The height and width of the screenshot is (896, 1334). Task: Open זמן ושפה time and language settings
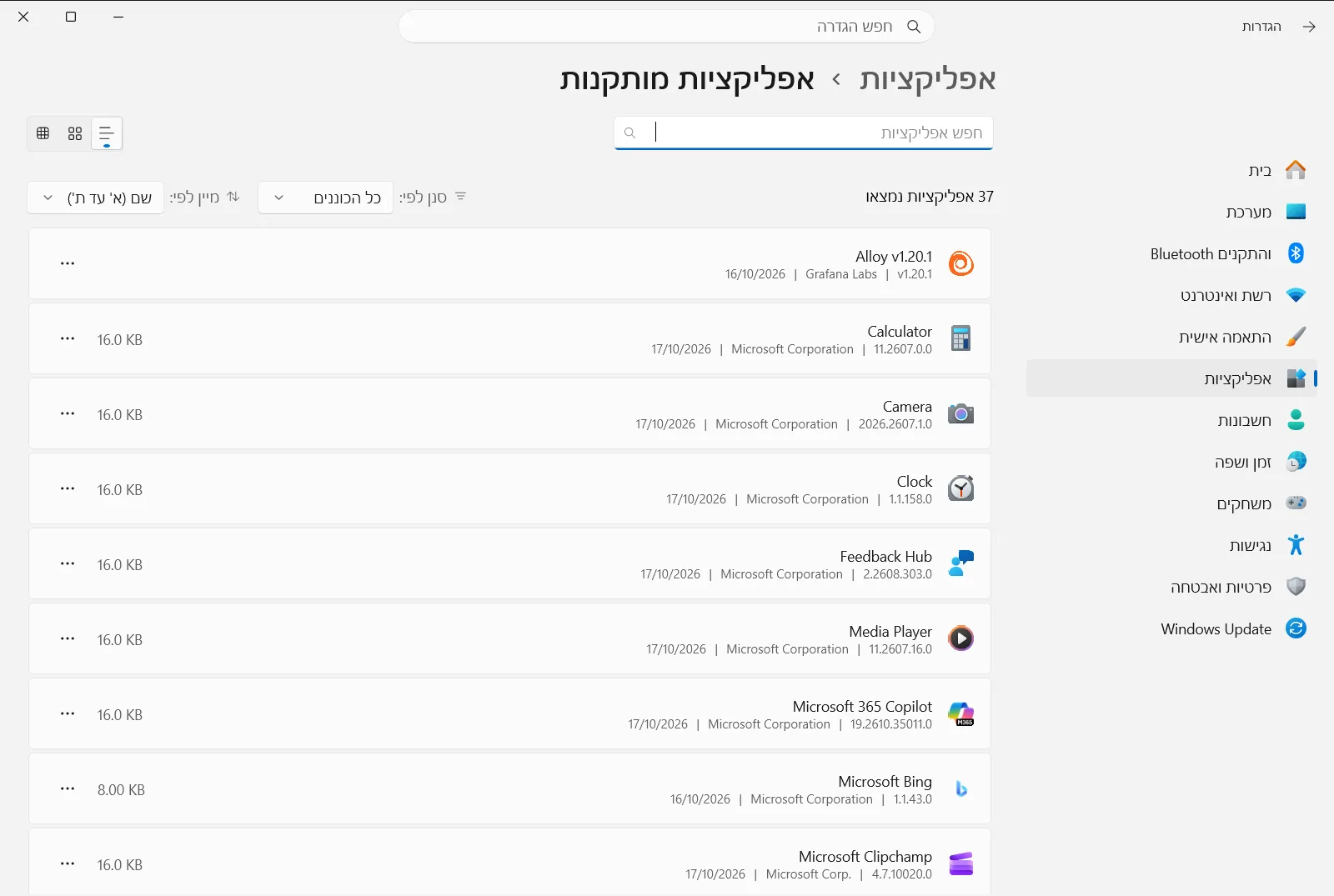1171,462
